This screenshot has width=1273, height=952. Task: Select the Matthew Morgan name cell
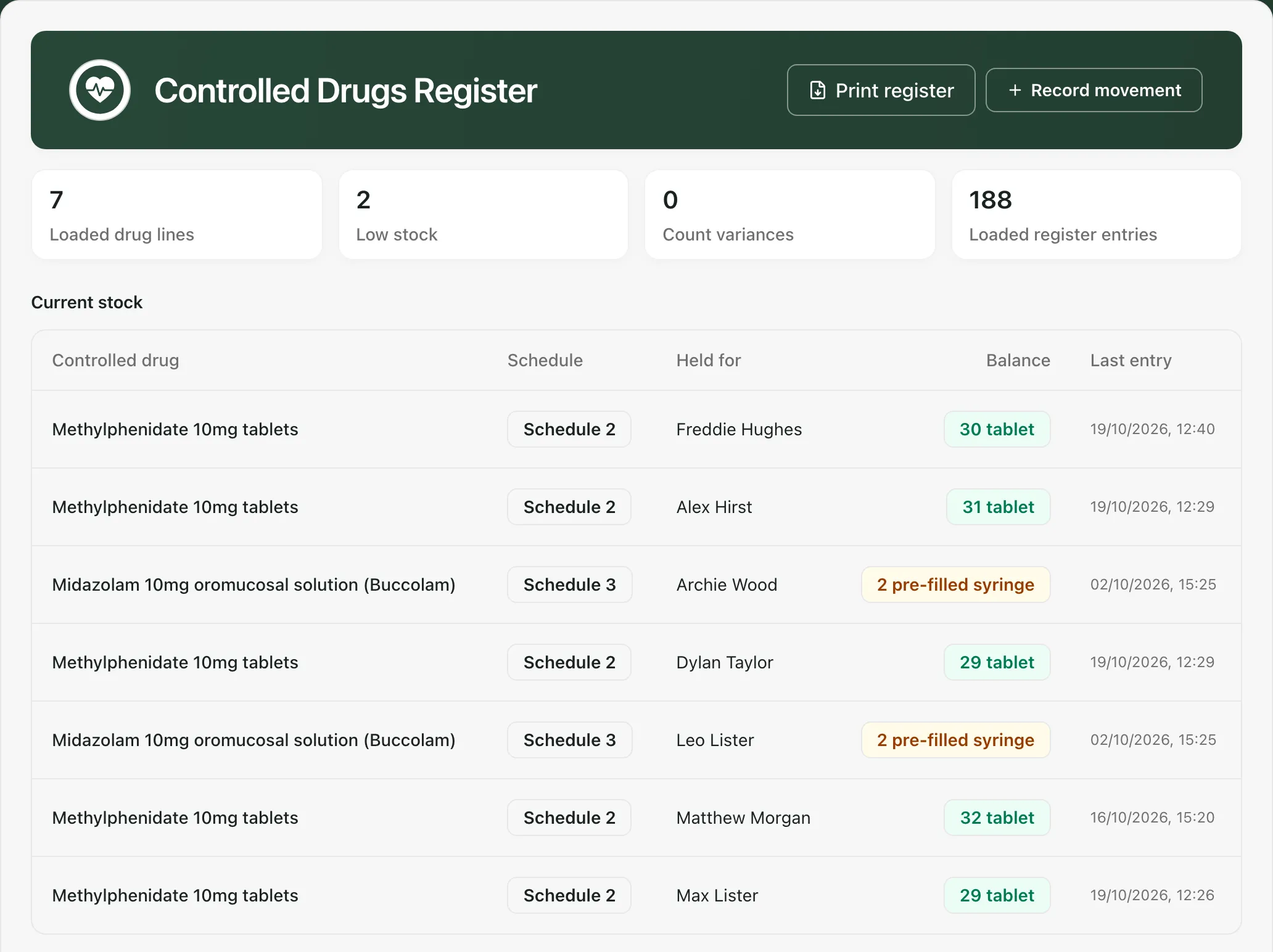click(743, 818)
